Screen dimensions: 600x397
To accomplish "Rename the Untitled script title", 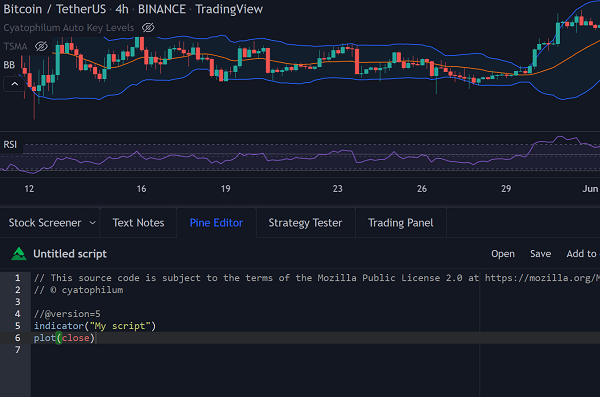I will 70,254.
